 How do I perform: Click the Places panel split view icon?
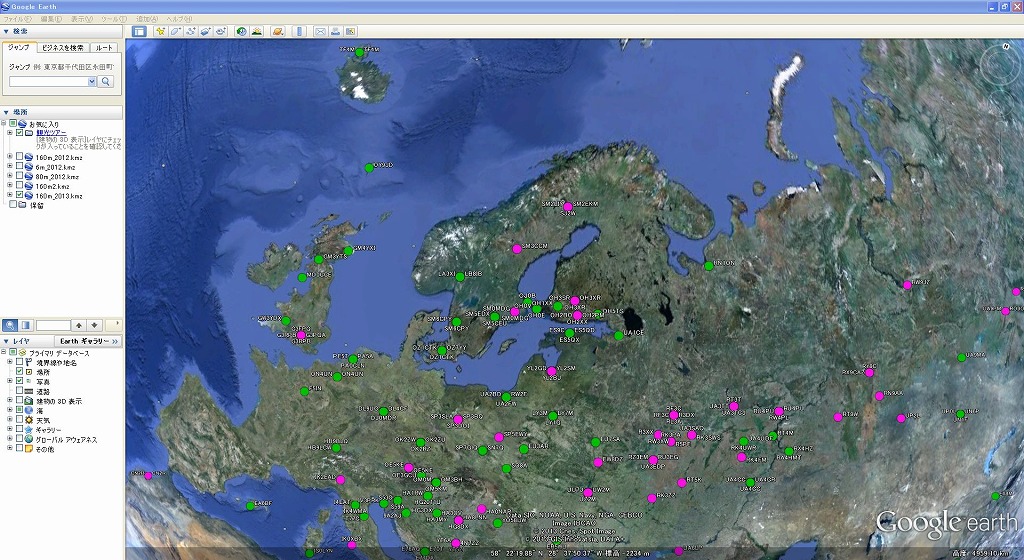click(x=26, y=325)
